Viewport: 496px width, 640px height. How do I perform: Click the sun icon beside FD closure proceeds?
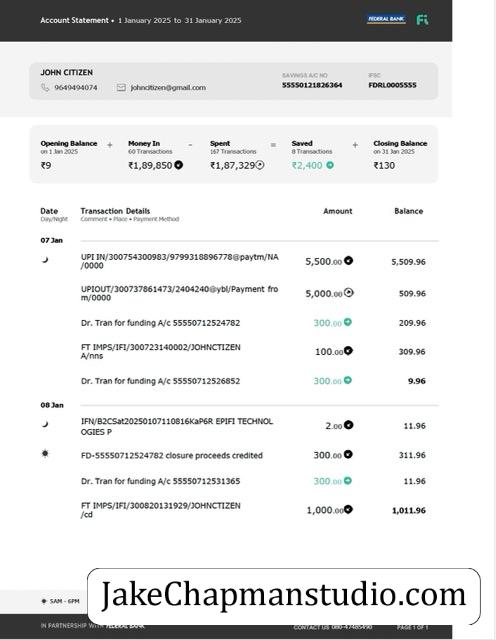click(45, 453)
